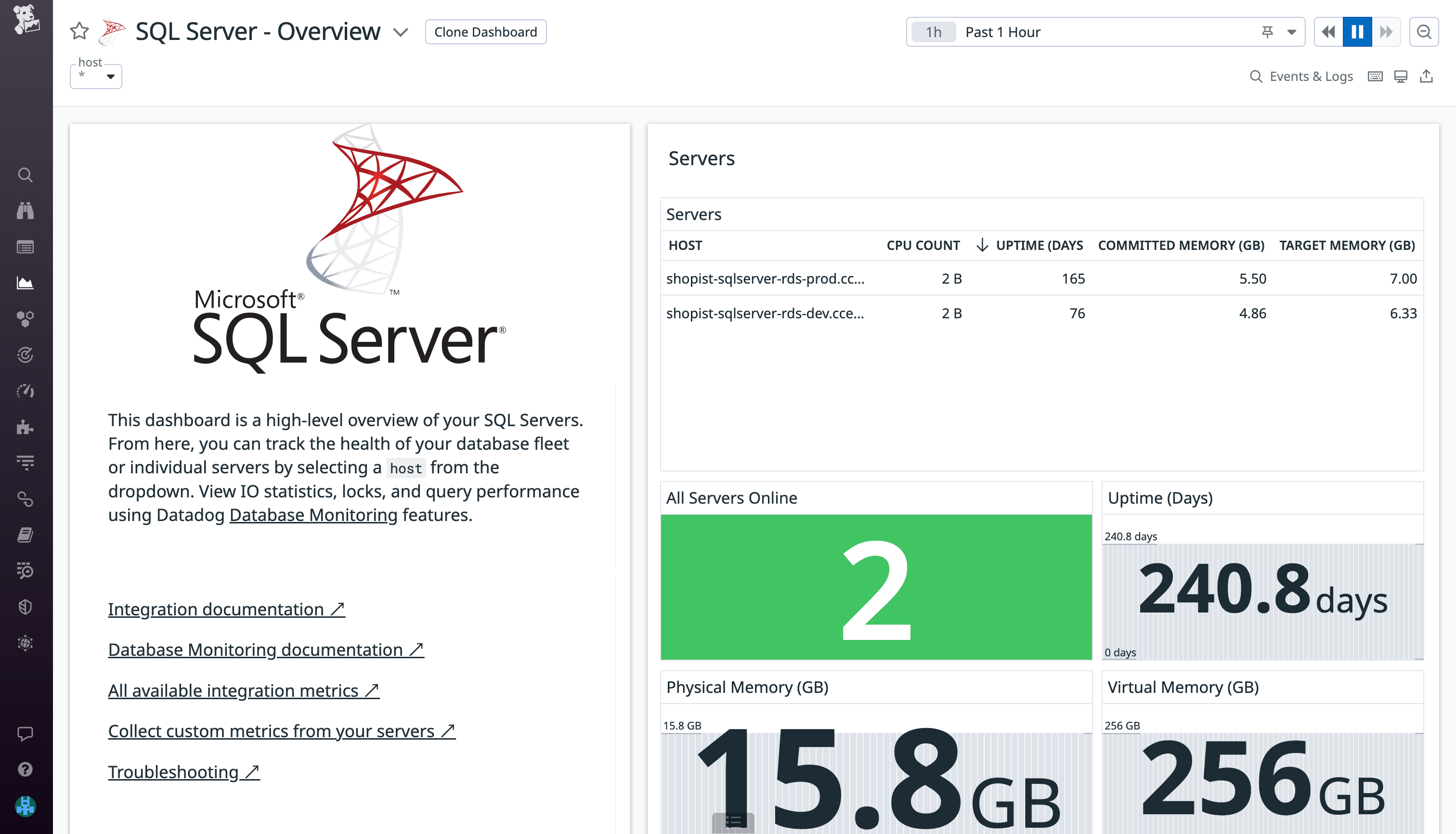Screen dimensions: 1456x834
Task: Enter TV fullscreen mode for the dashboard
Action: (1401, 76)
